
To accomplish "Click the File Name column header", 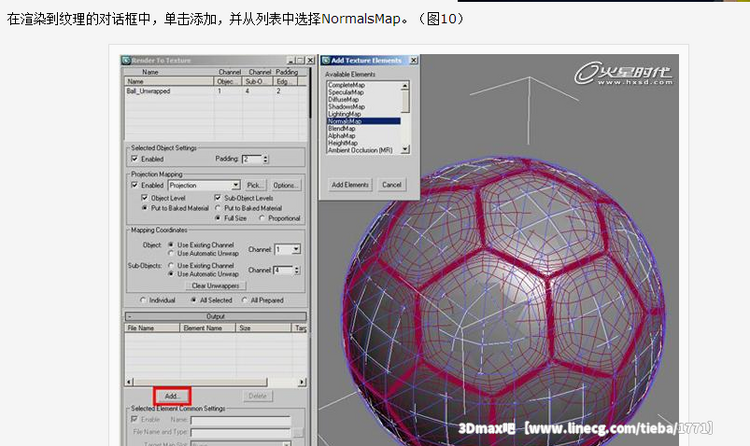I will 152,328.
